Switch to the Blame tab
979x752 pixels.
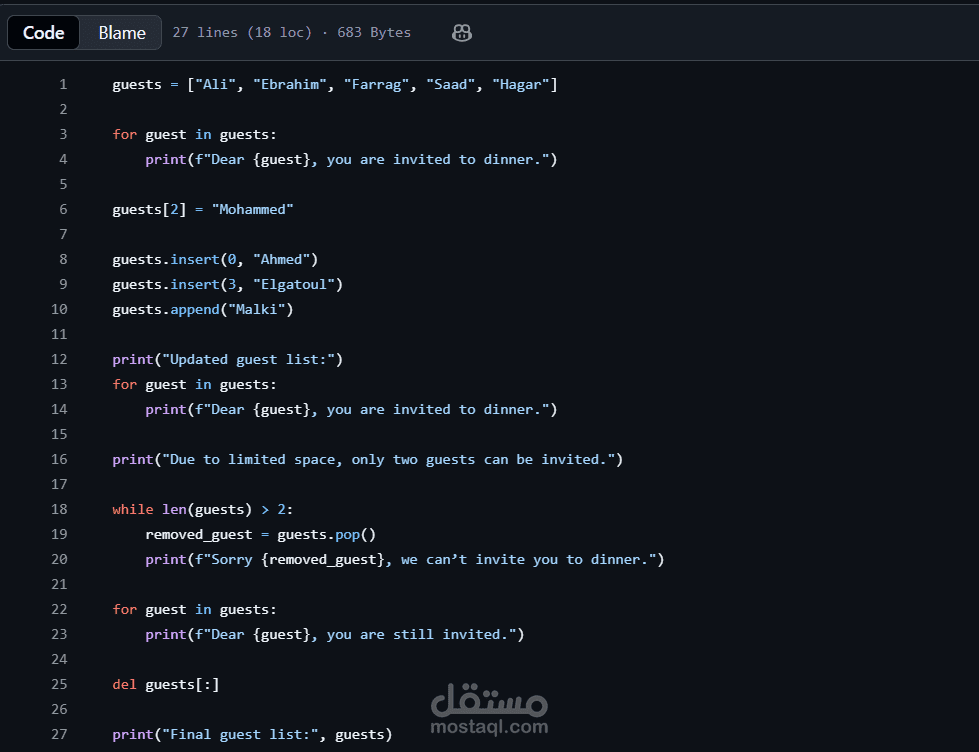tap(122, 32)
